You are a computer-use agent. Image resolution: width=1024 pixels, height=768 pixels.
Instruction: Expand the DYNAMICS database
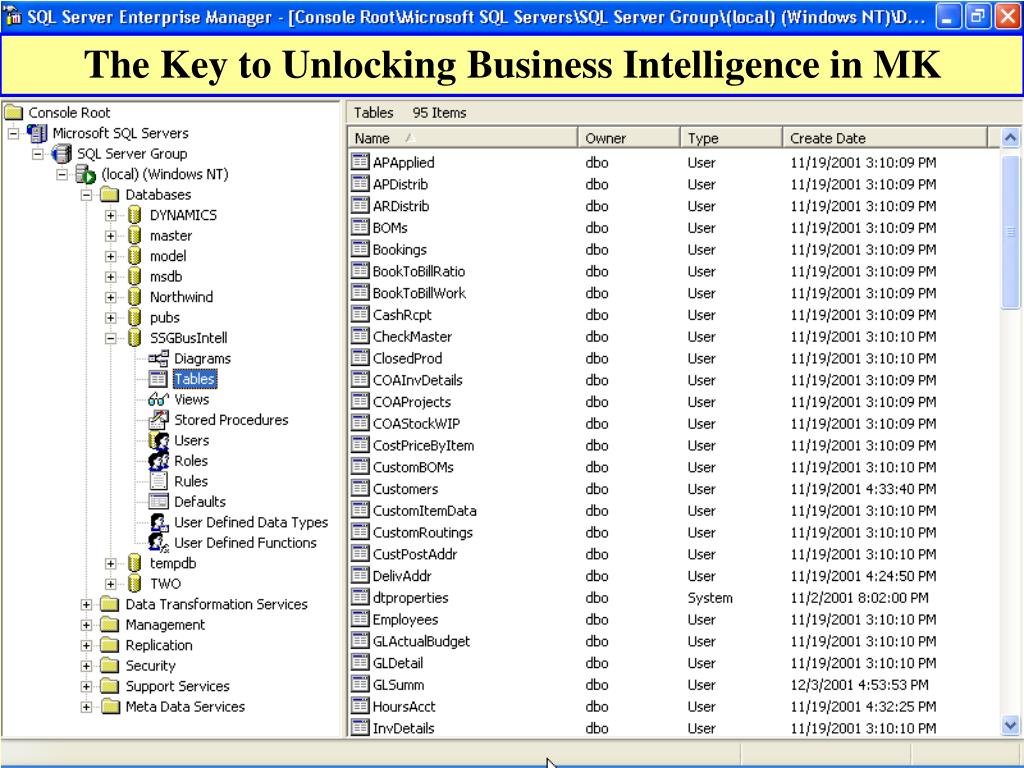click(110, 216)
